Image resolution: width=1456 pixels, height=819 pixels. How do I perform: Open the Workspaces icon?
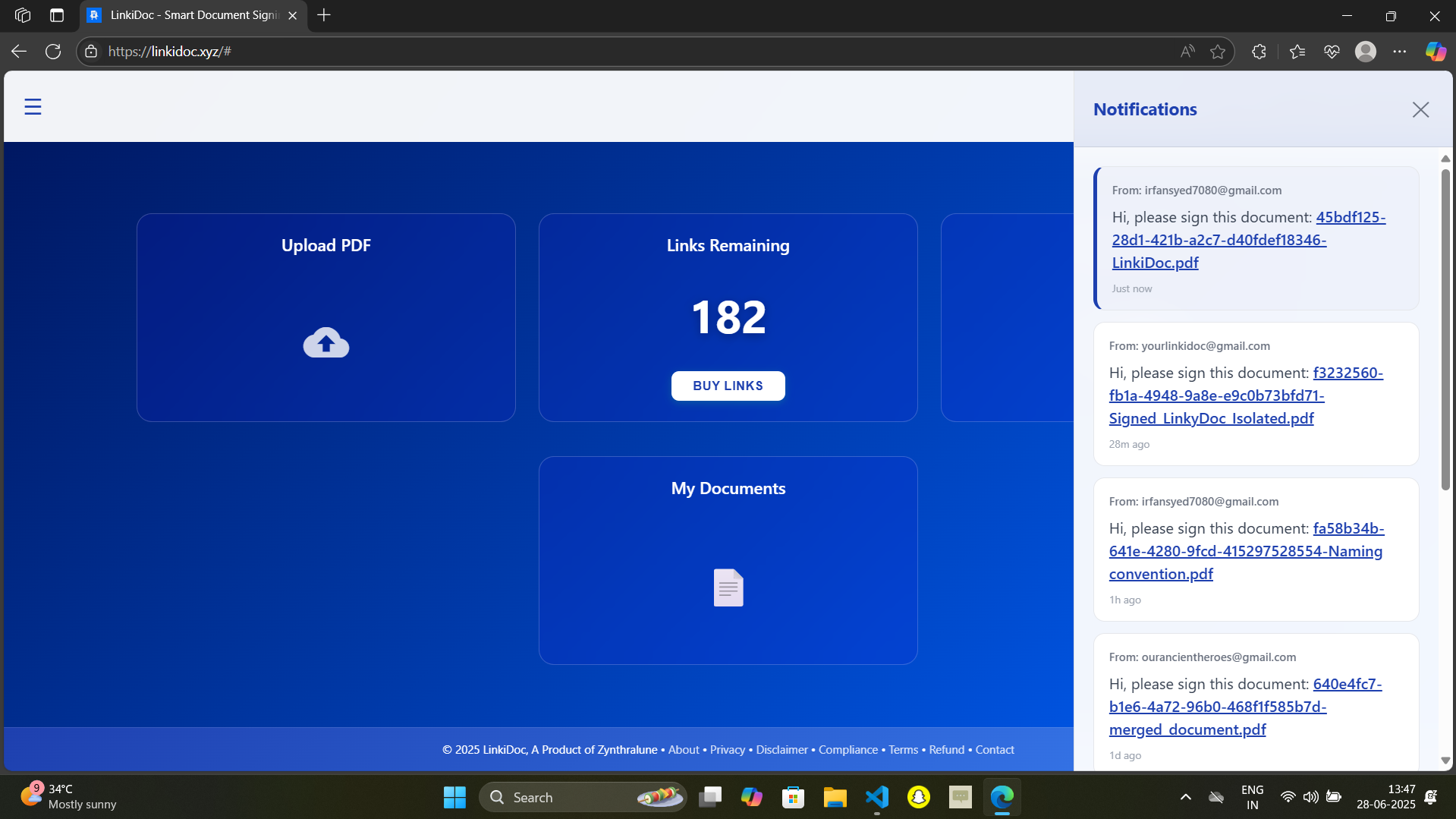(23, 15)
